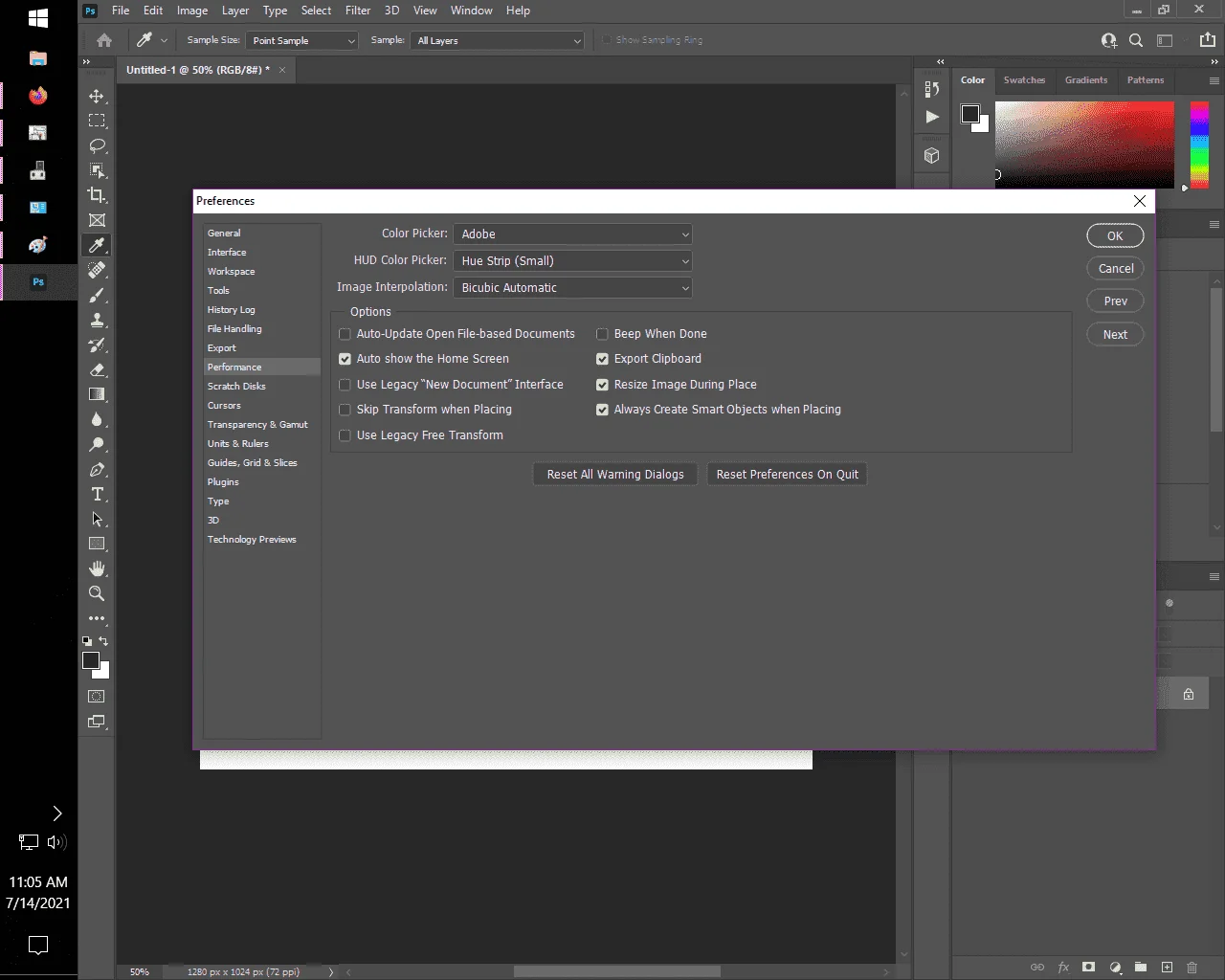Image resolution: width=1225 pixels, height=980 pixels.
Task: Click Reset All Warning Dialogs
Action: tap(615, 475)
